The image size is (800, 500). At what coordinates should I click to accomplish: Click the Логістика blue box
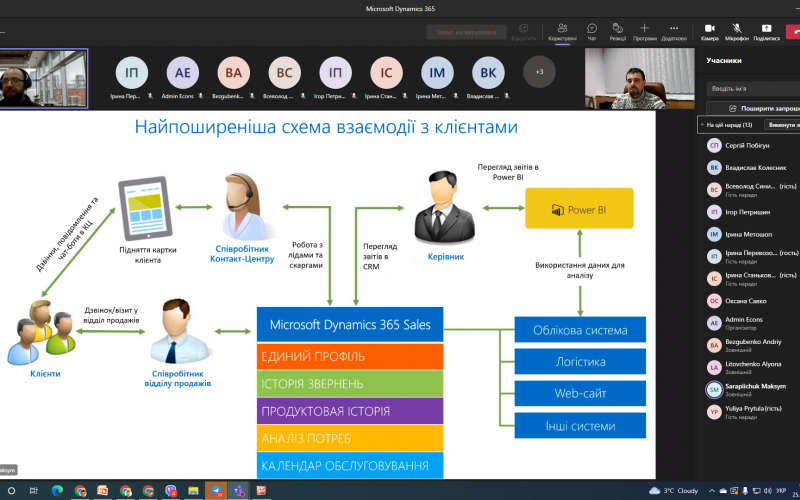click(x=580, y=362)
